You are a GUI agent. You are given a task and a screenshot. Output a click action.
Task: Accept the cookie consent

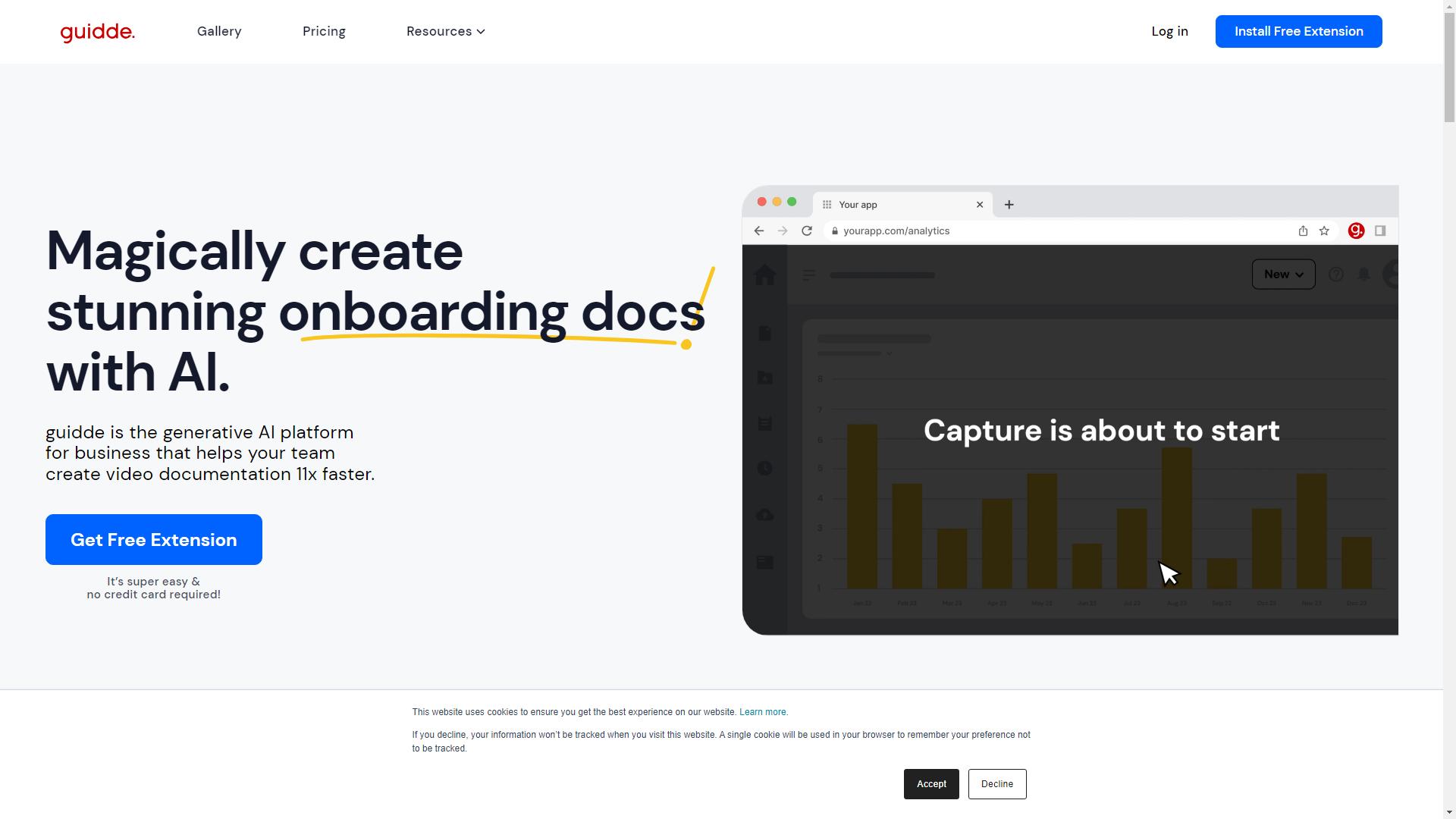[x=930, y=784]
